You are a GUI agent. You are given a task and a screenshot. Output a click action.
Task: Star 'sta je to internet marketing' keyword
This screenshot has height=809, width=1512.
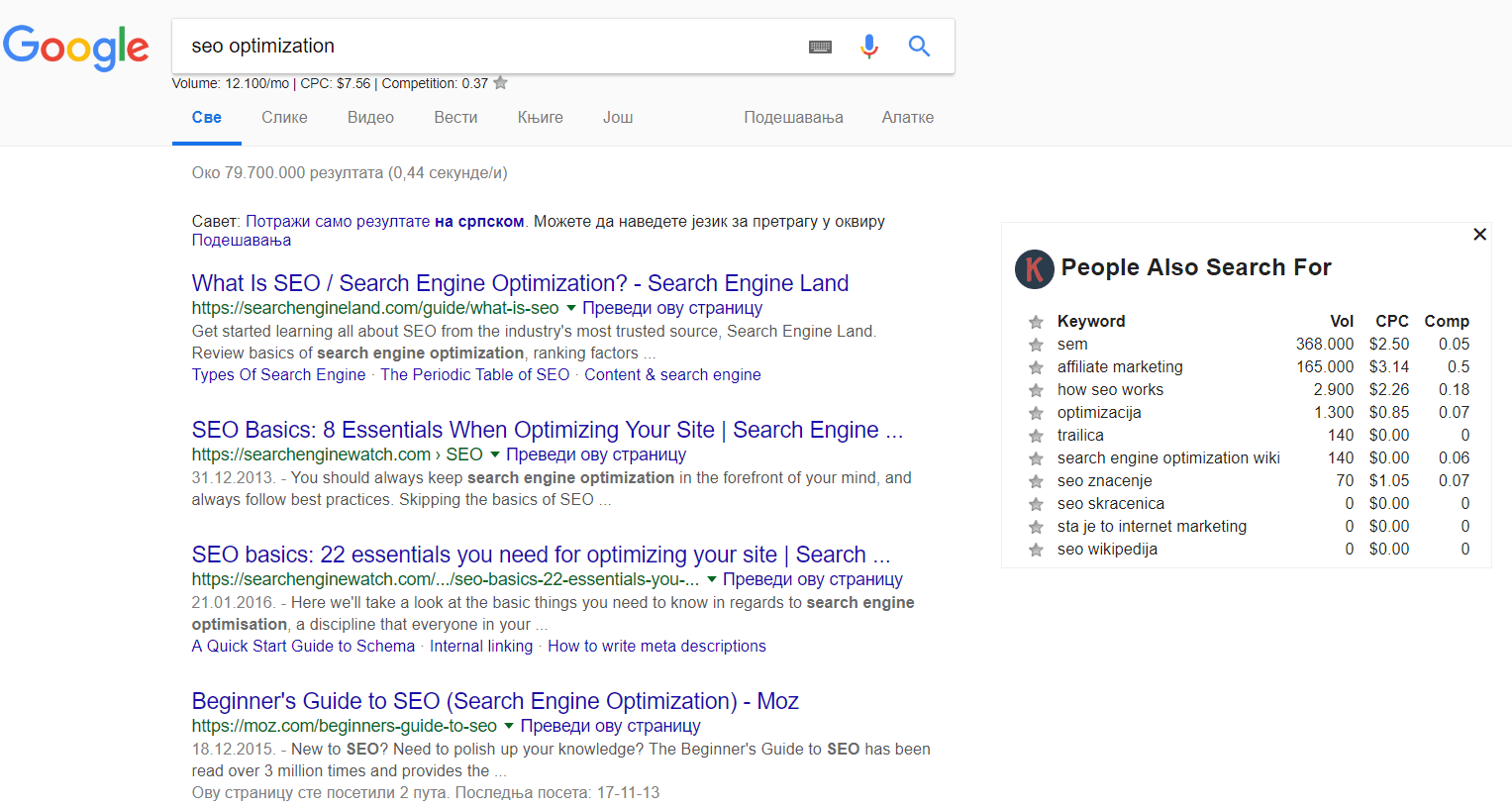(x=1036, y=527)
